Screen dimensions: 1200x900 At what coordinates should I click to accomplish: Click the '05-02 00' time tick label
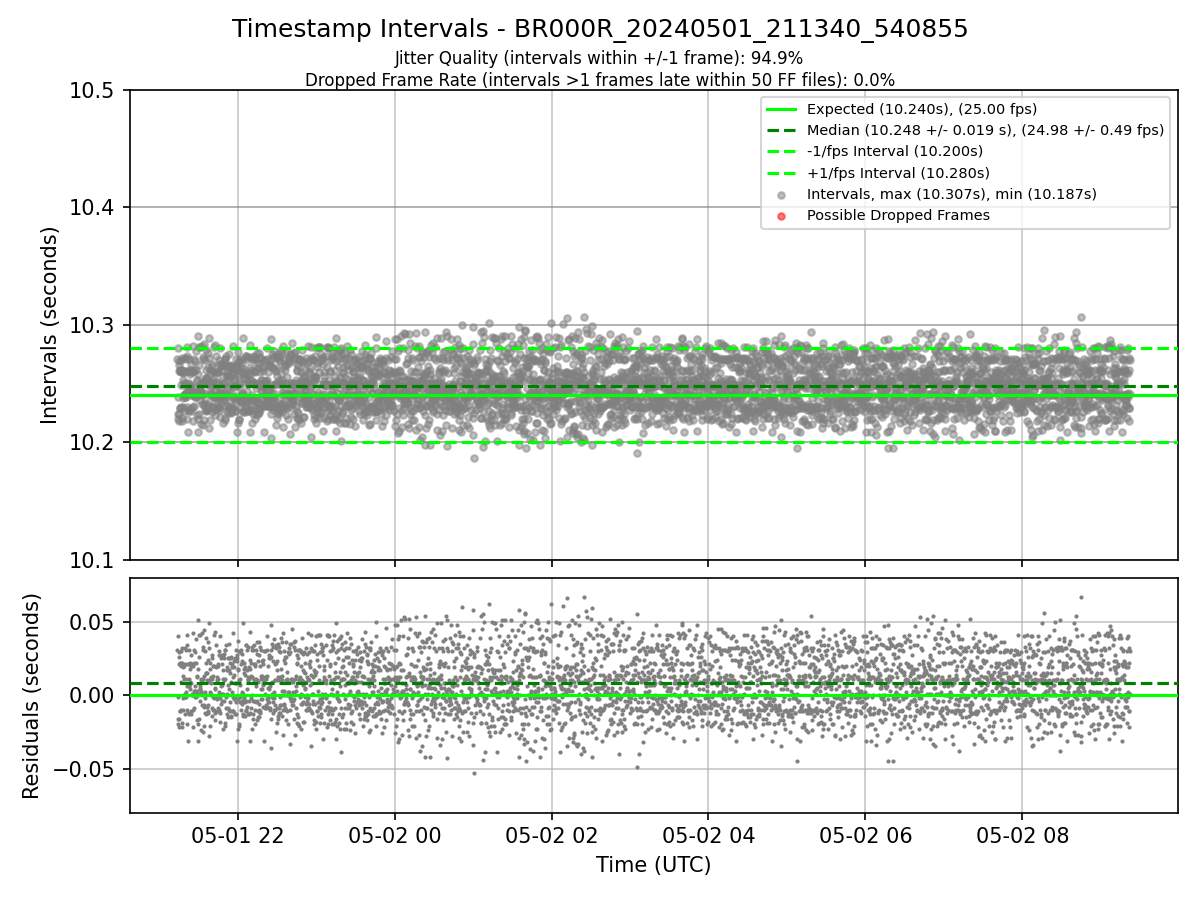pyautogui.click(x=395, y=835)
